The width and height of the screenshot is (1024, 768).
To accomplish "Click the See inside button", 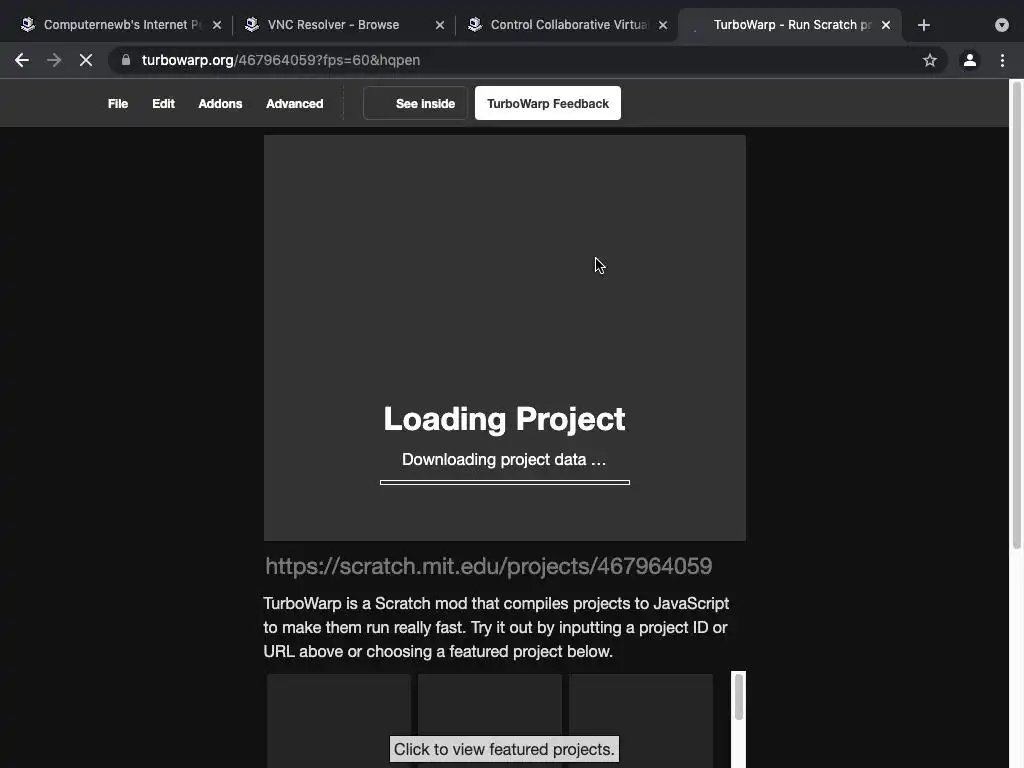I will pyautogui.click(x=415, y=103).
